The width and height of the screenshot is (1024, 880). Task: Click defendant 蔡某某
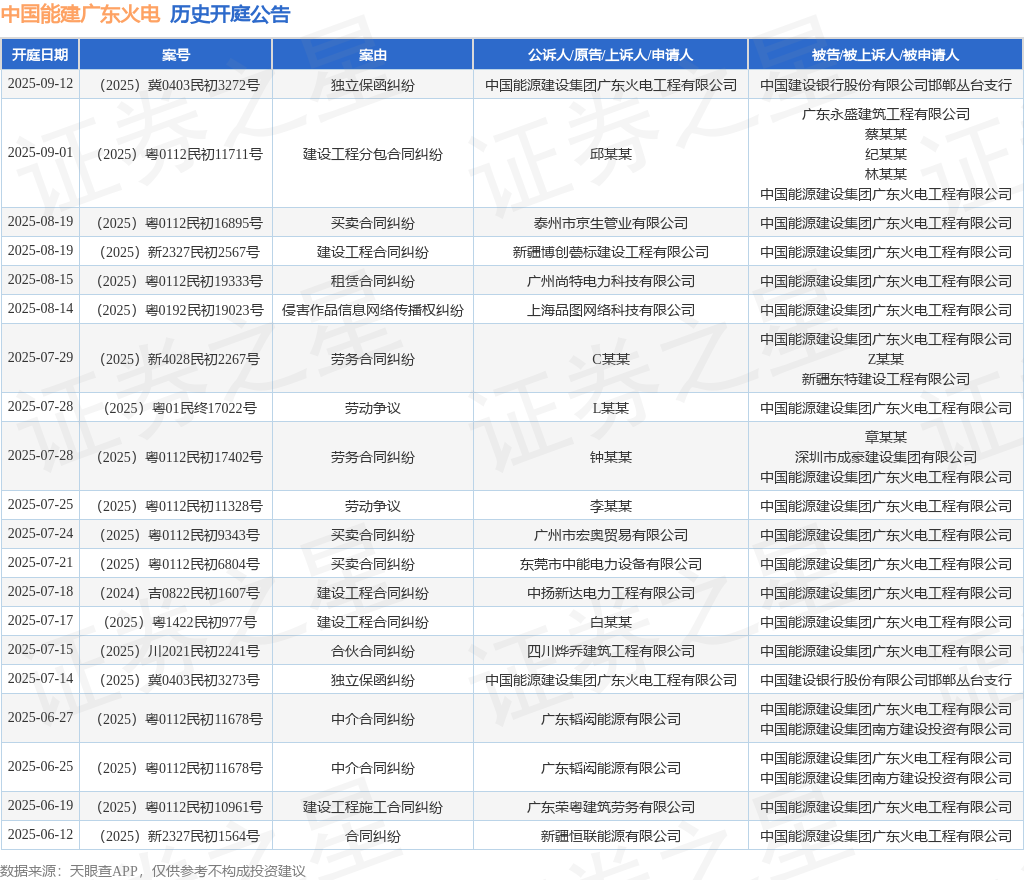click(886, 134)
